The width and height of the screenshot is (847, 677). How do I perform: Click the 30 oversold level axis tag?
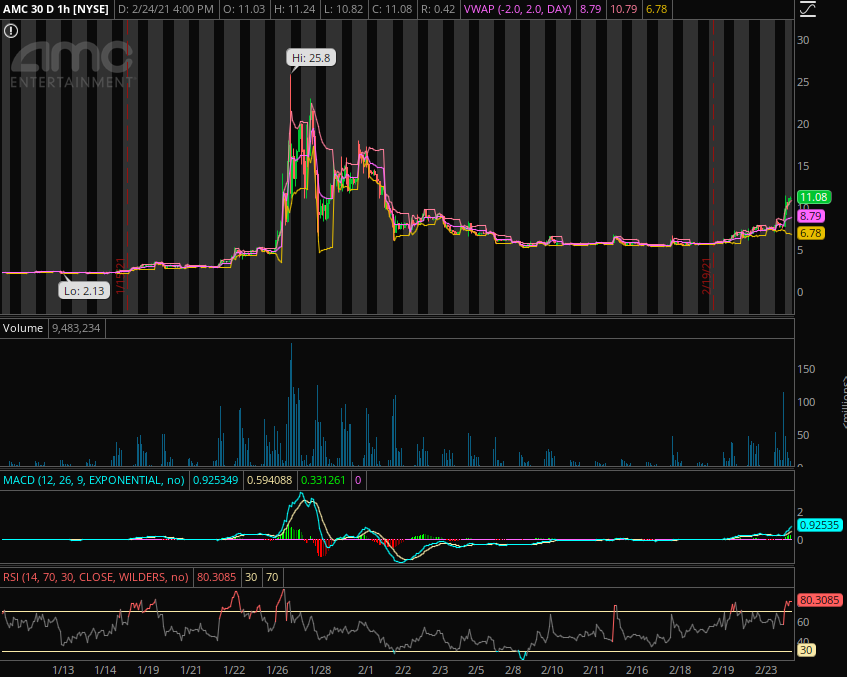(806, 650)
